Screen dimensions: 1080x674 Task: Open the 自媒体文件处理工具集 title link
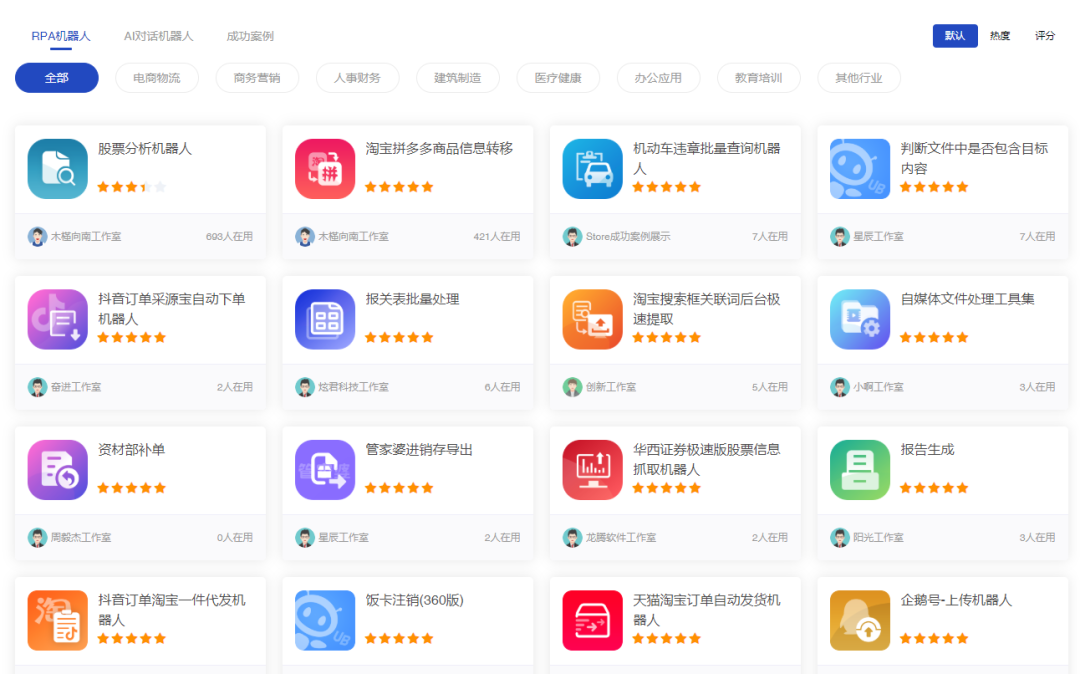click(967, 299)
